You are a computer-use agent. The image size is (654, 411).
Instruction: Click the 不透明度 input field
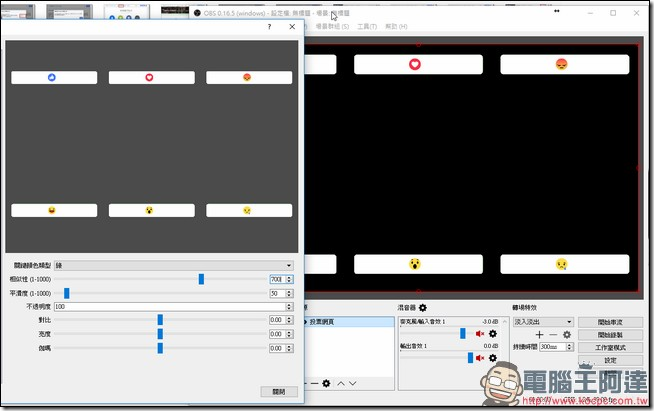pyautogui.click(x=173, y=306)
